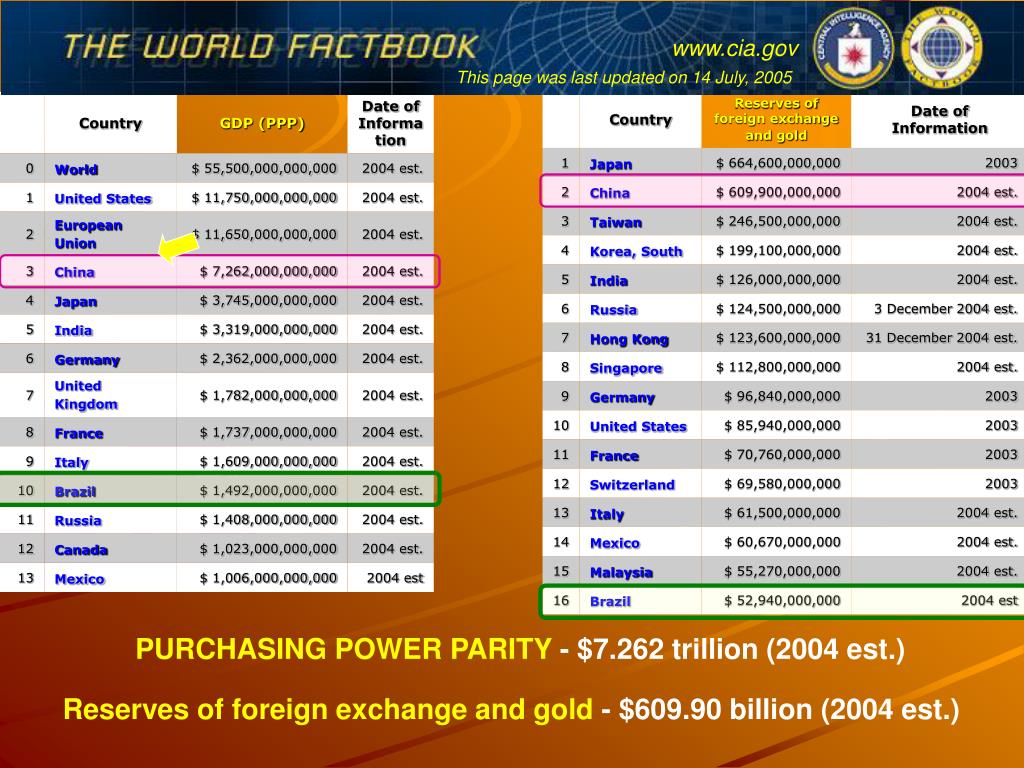The image size is (1024, 768).
Task: Click the GDP (PPP) column header
Action: (262, 123)
